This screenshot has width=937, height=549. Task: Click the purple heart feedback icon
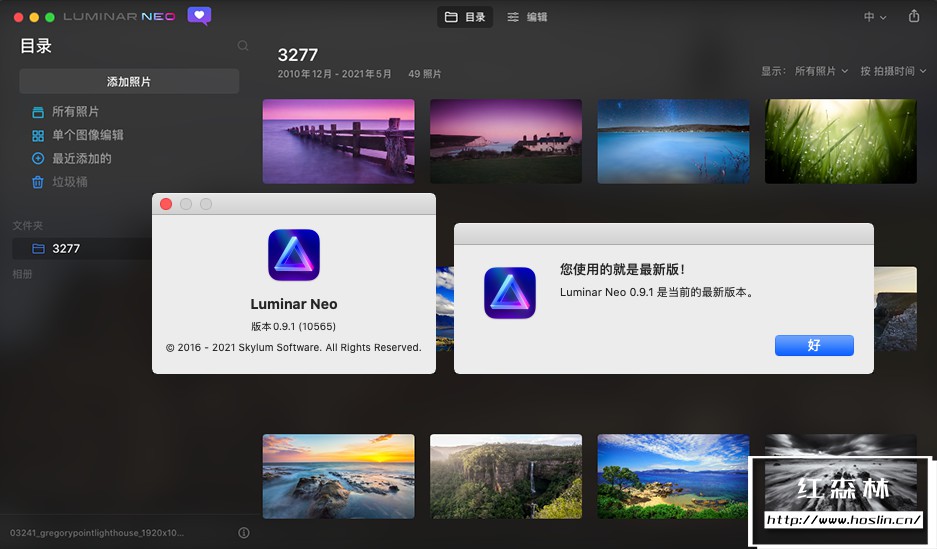[x=199, y=16]
